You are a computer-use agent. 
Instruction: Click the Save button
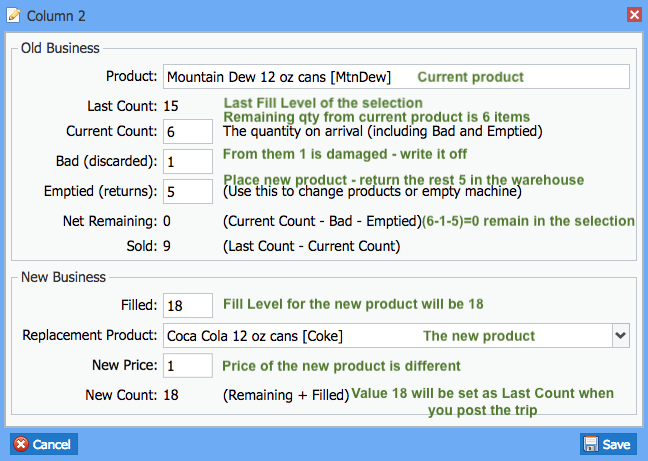click(x=608, y=444)
